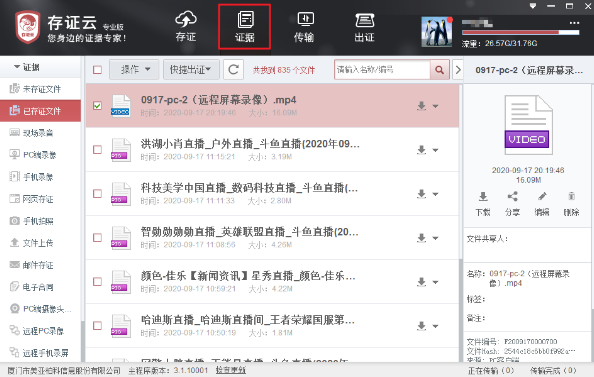Click the refresh list button

point(233,70)
